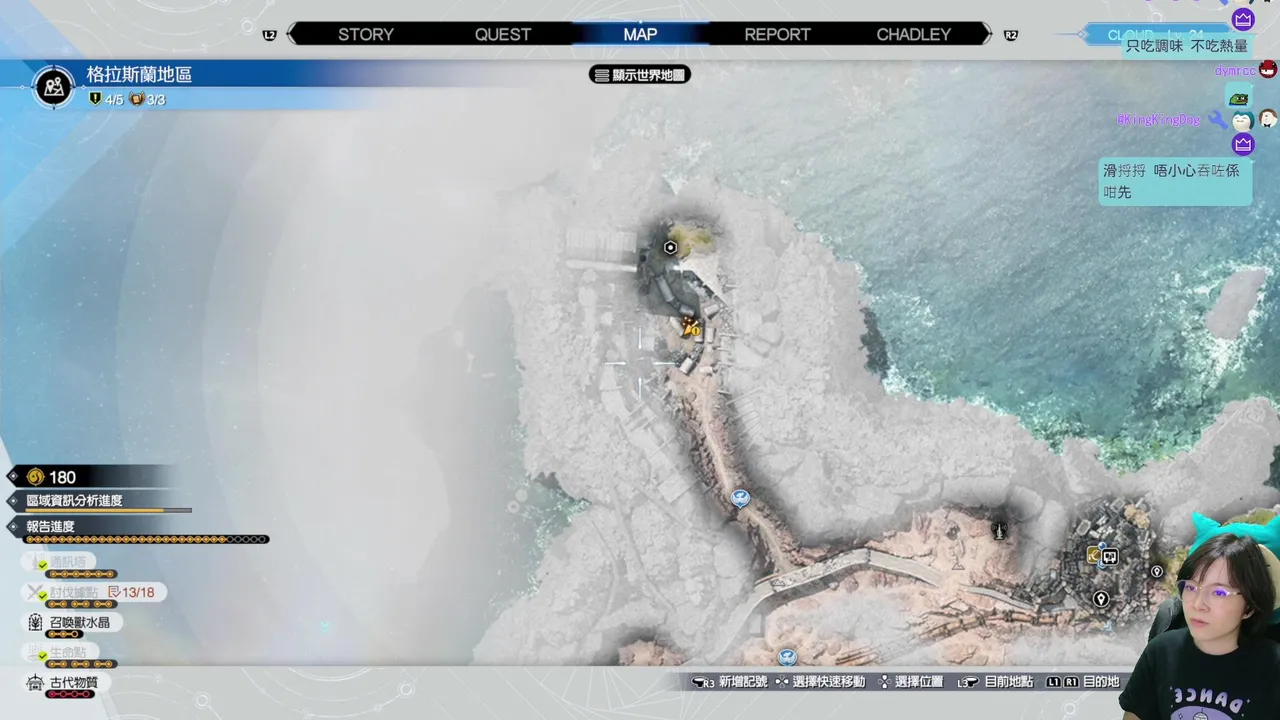This screenshot has width=1280, height=720.
Task: Select the 召喚獸水晶 category row
Action: [70, 622]
